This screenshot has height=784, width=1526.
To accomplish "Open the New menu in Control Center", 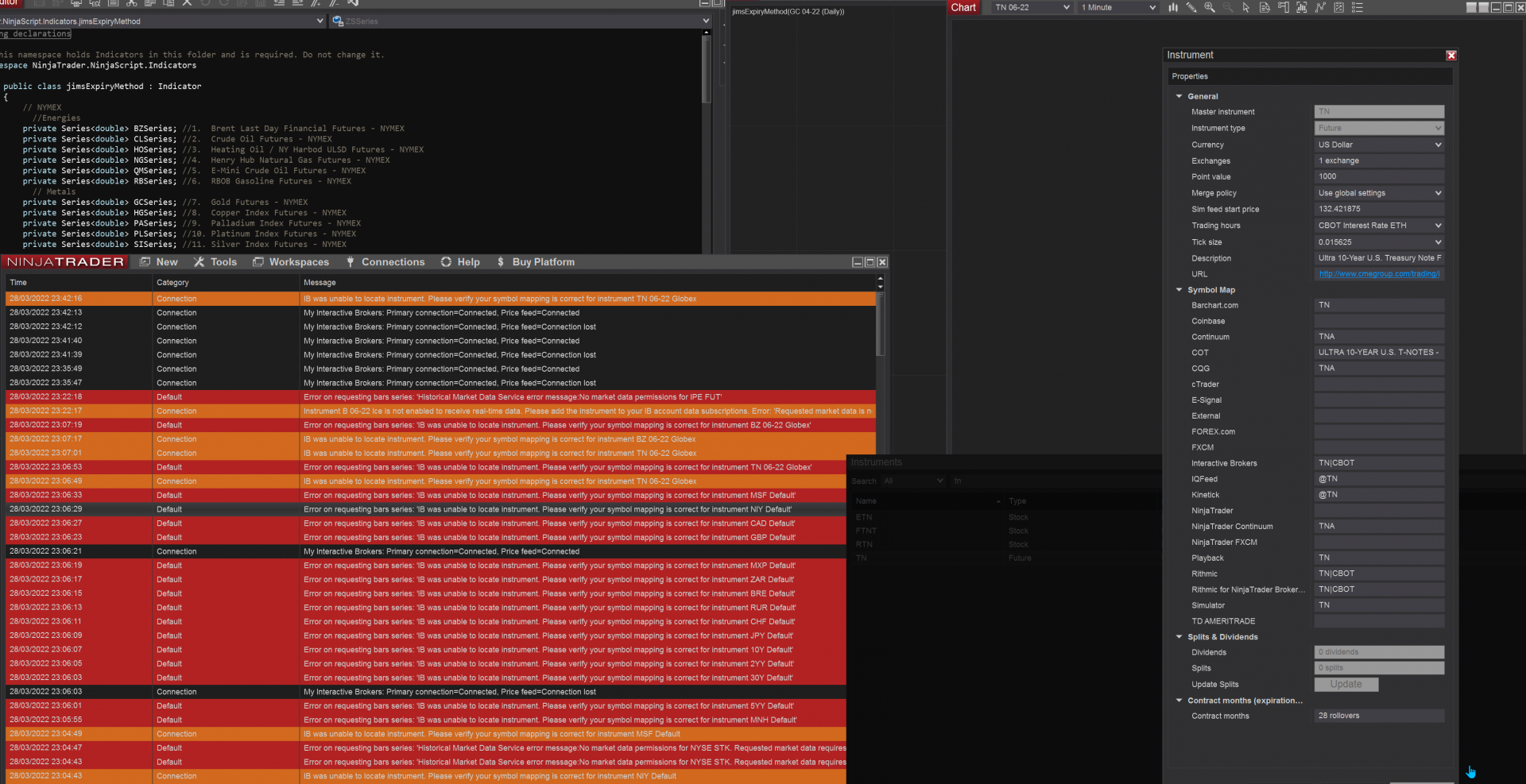I will [x=159, y=262].
